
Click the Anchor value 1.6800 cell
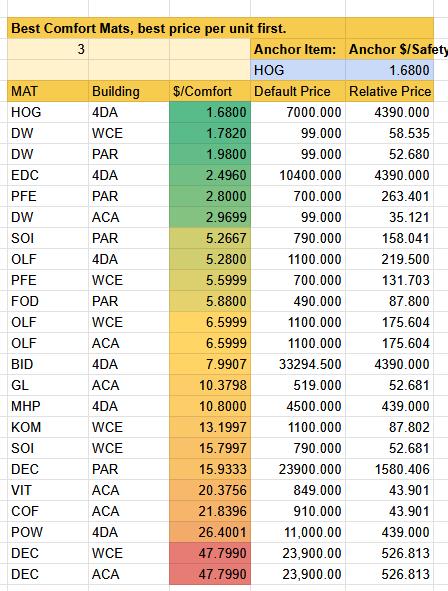click(389, 70)
